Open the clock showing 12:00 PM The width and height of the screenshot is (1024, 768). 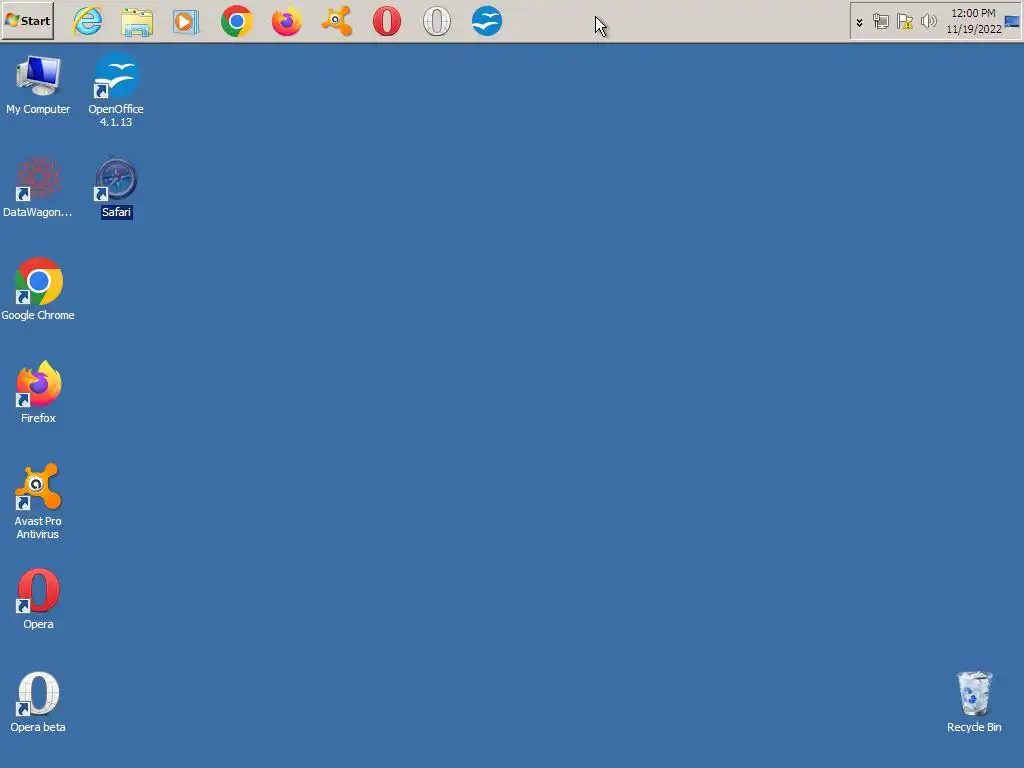coord(973,21)
